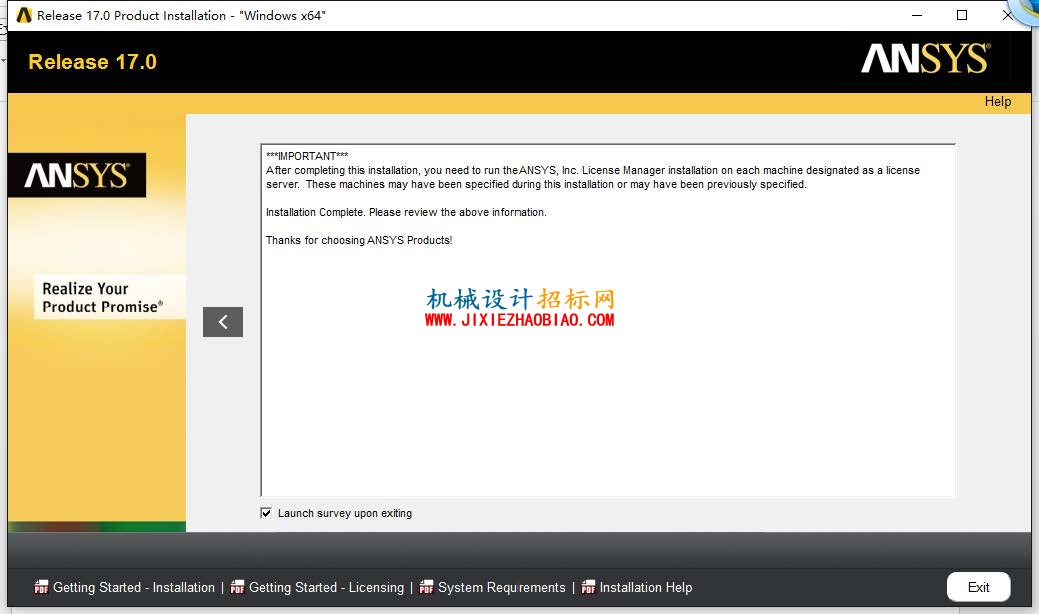Close the installation window
The height and width of the screenshot is (614, 1039).
click(x=1007, y=15)
